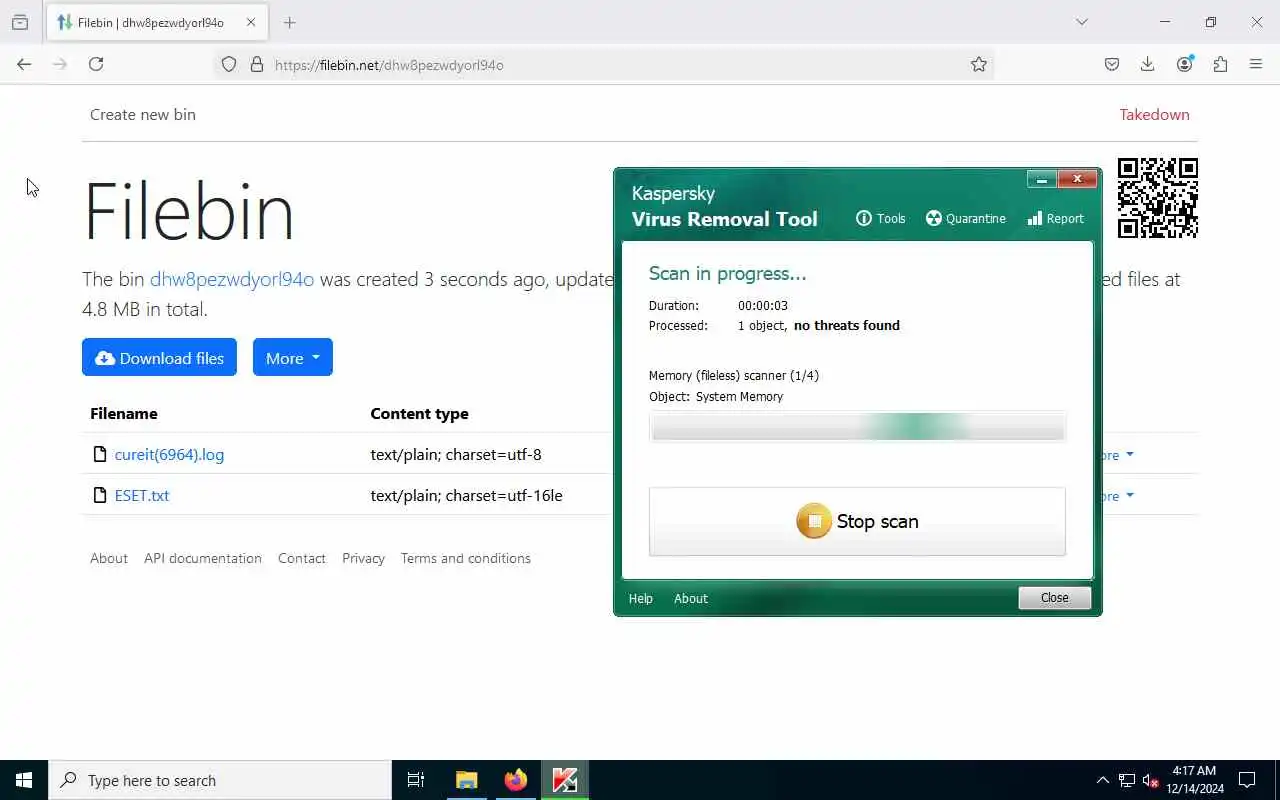Open Firefox View icon
Image resolution: width=1280 pixels, height=800 pixels.
click(x=20, y=22)
